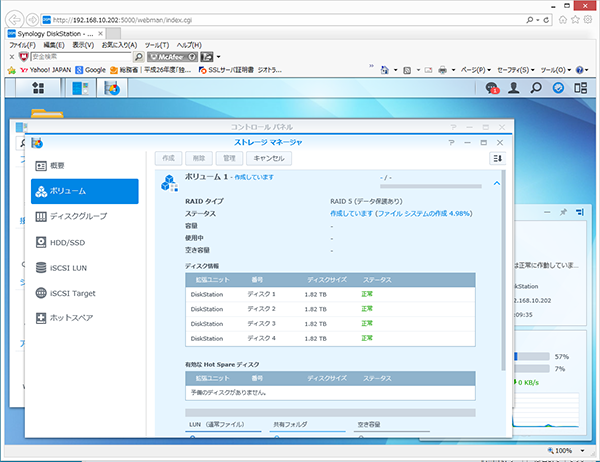Screen dimensions: 600x462
Task: Open 概要 overview section
Action: tap(84, 165)
